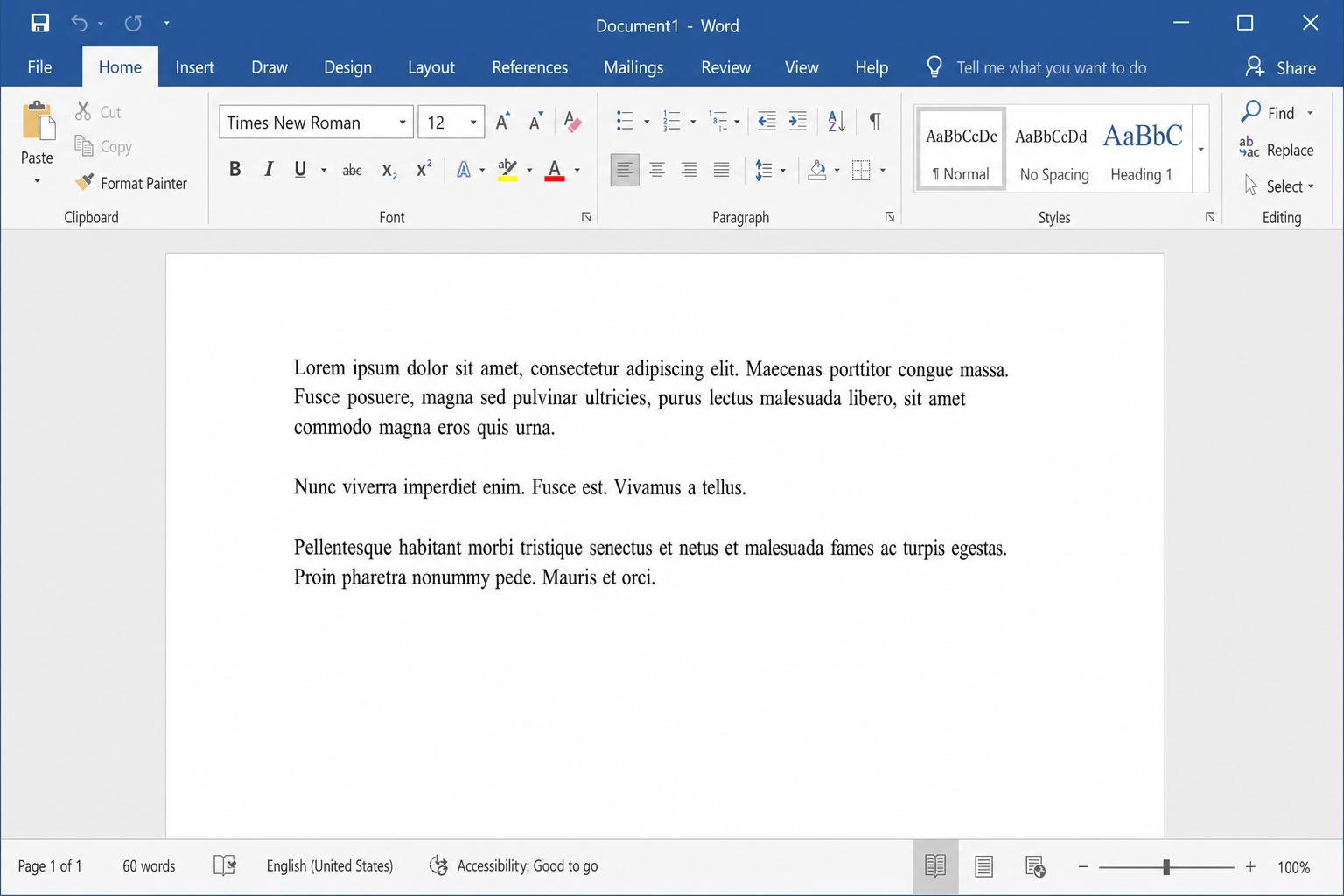The height and width of the screenshot is (896, 1344).
Task: Decrease paragraph indent
Action: (x=766, y=121)
